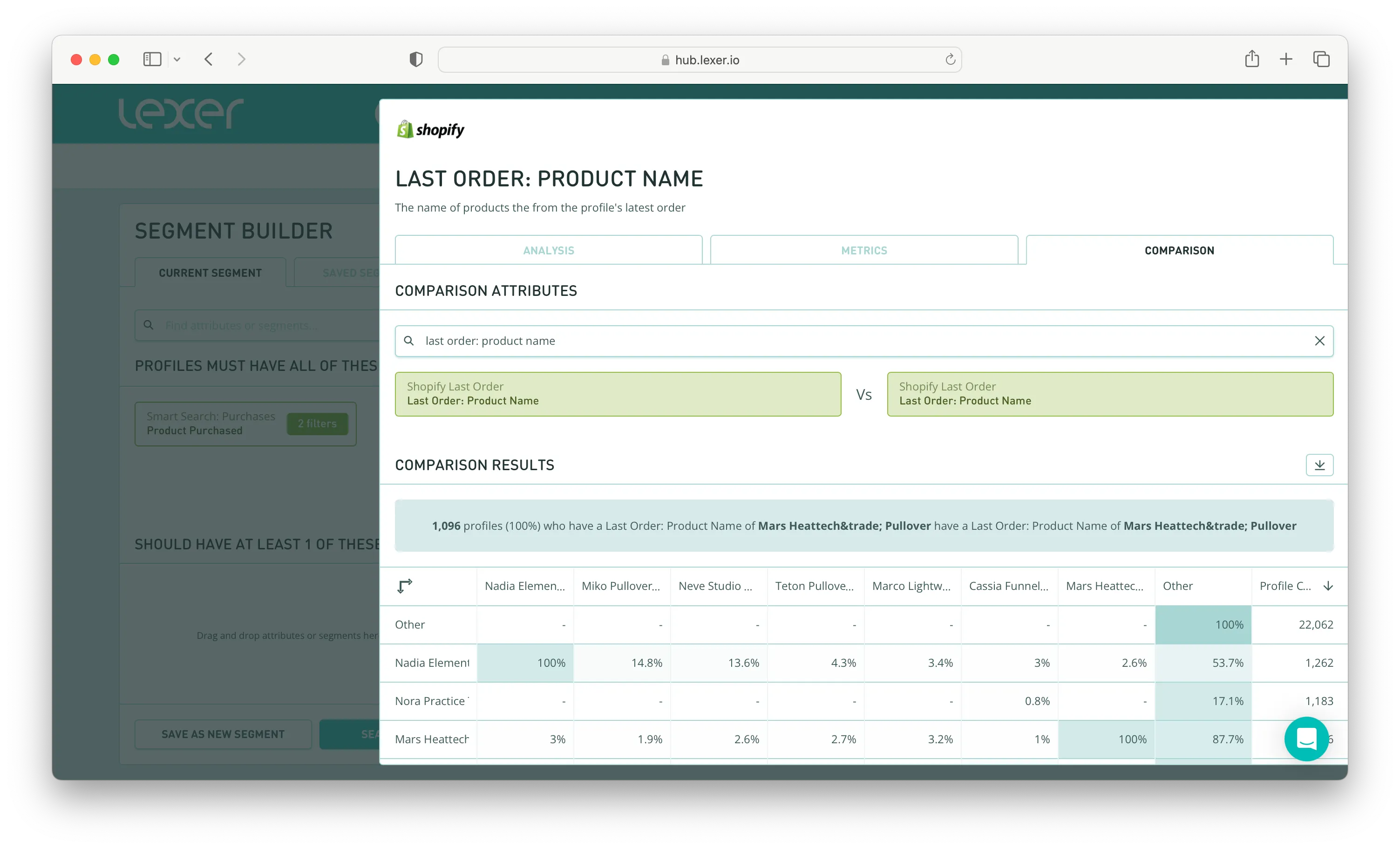Image resolution: width=1400 pixels, height=849 pixels.
Task: Click the download comparison results icon
Action: (1319, 465)
